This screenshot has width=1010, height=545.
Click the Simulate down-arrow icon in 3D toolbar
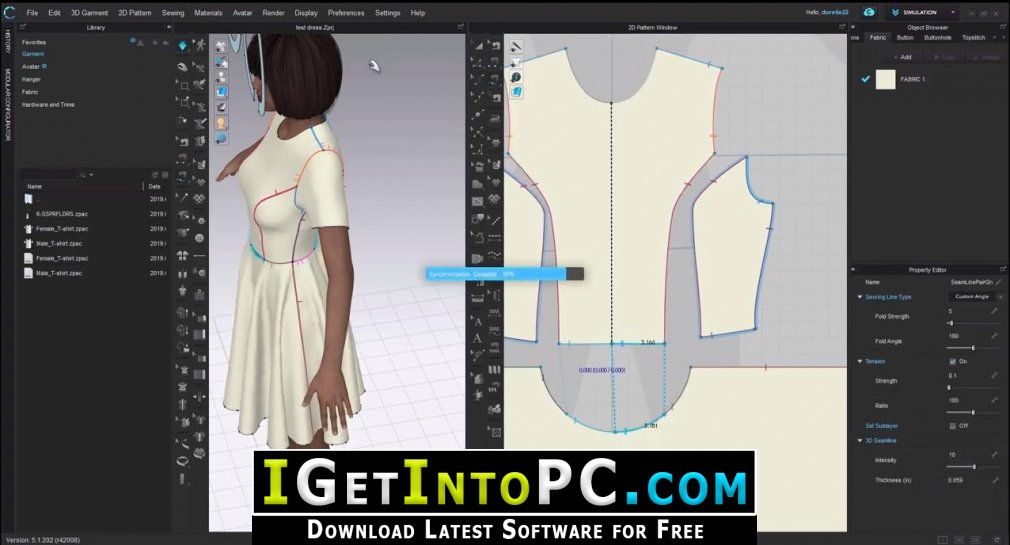(183, 45)
